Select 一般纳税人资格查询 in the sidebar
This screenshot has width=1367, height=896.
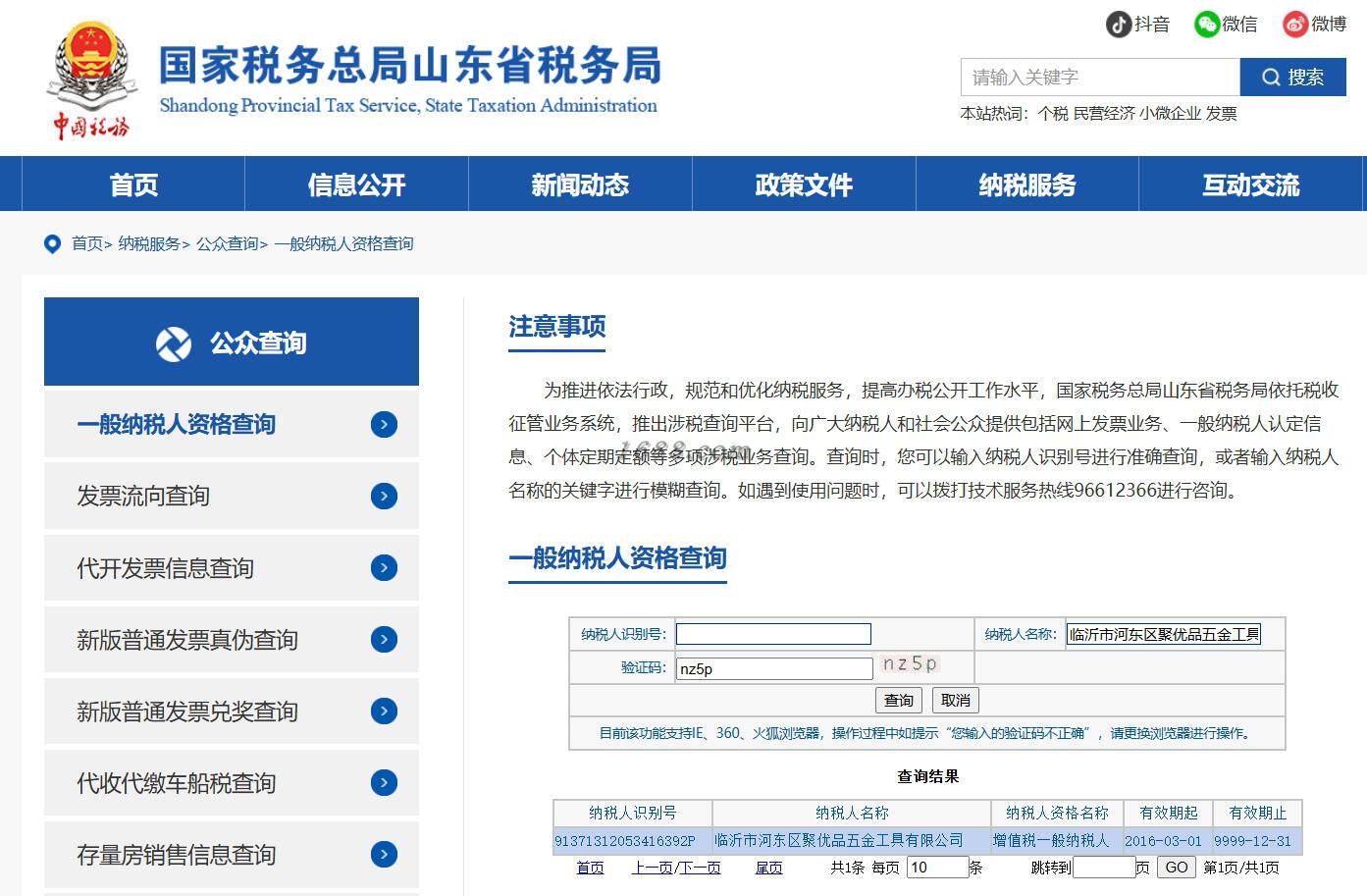232,424
